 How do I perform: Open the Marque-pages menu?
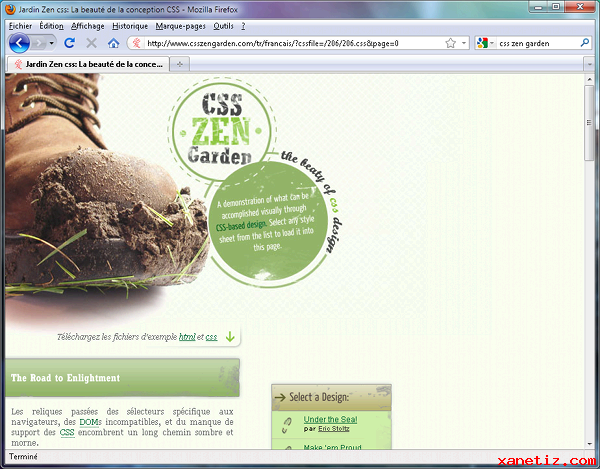[181, 26]
